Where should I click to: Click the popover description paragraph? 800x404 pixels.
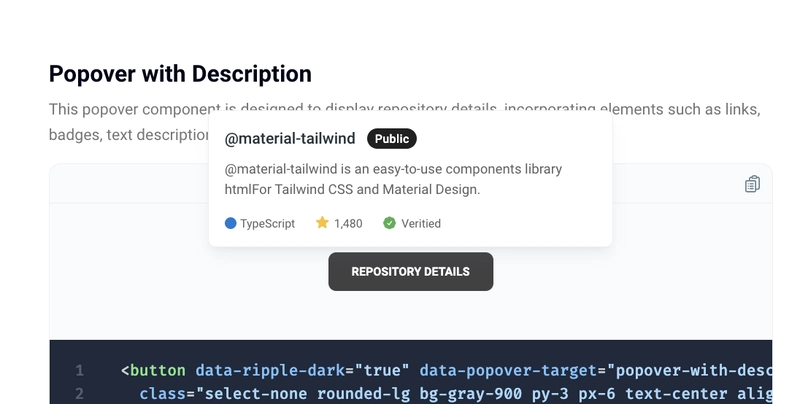393,179
